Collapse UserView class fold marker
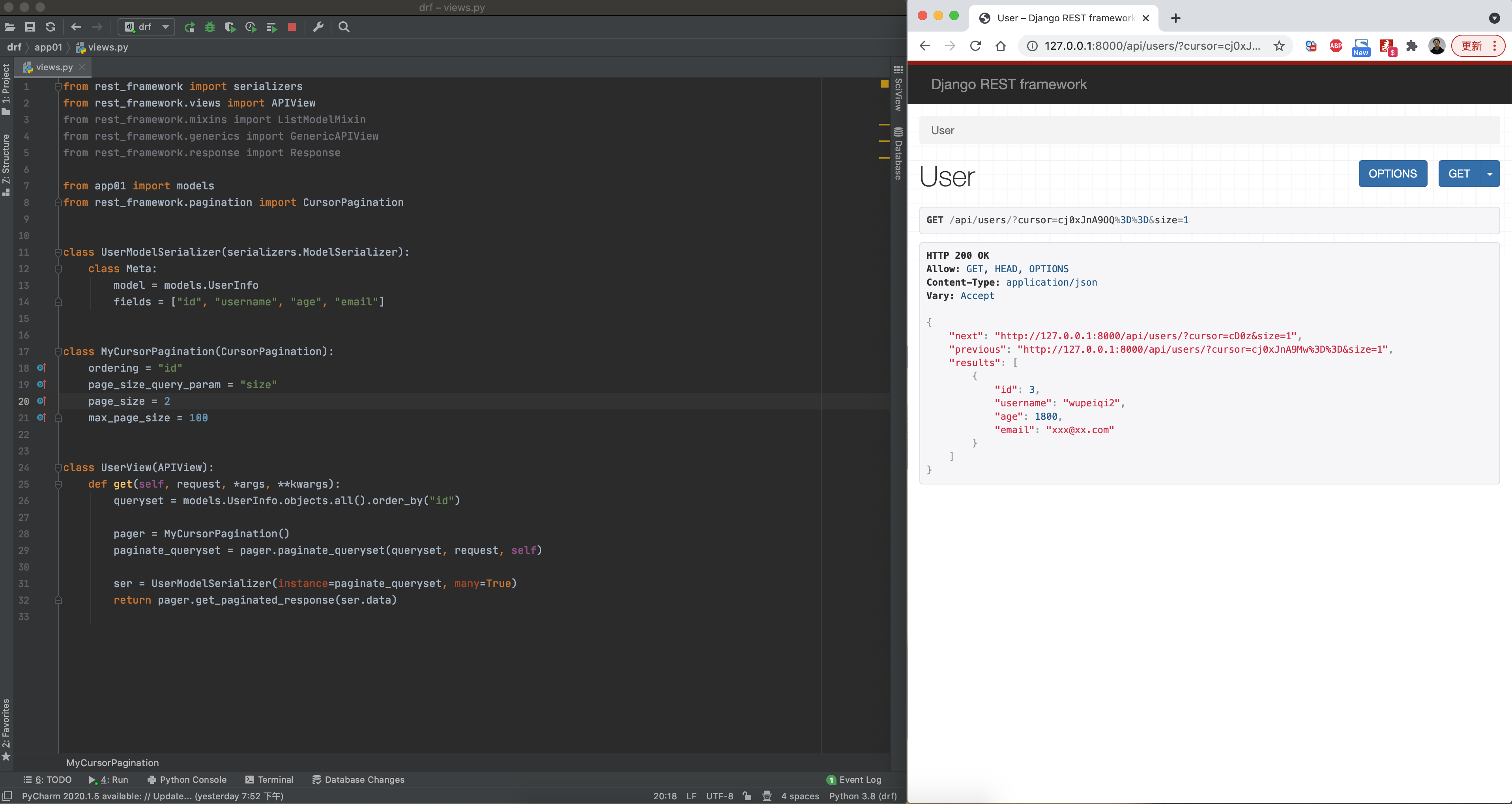The image size is (1512, 804). pyautogui.click(x=58, y=468)
